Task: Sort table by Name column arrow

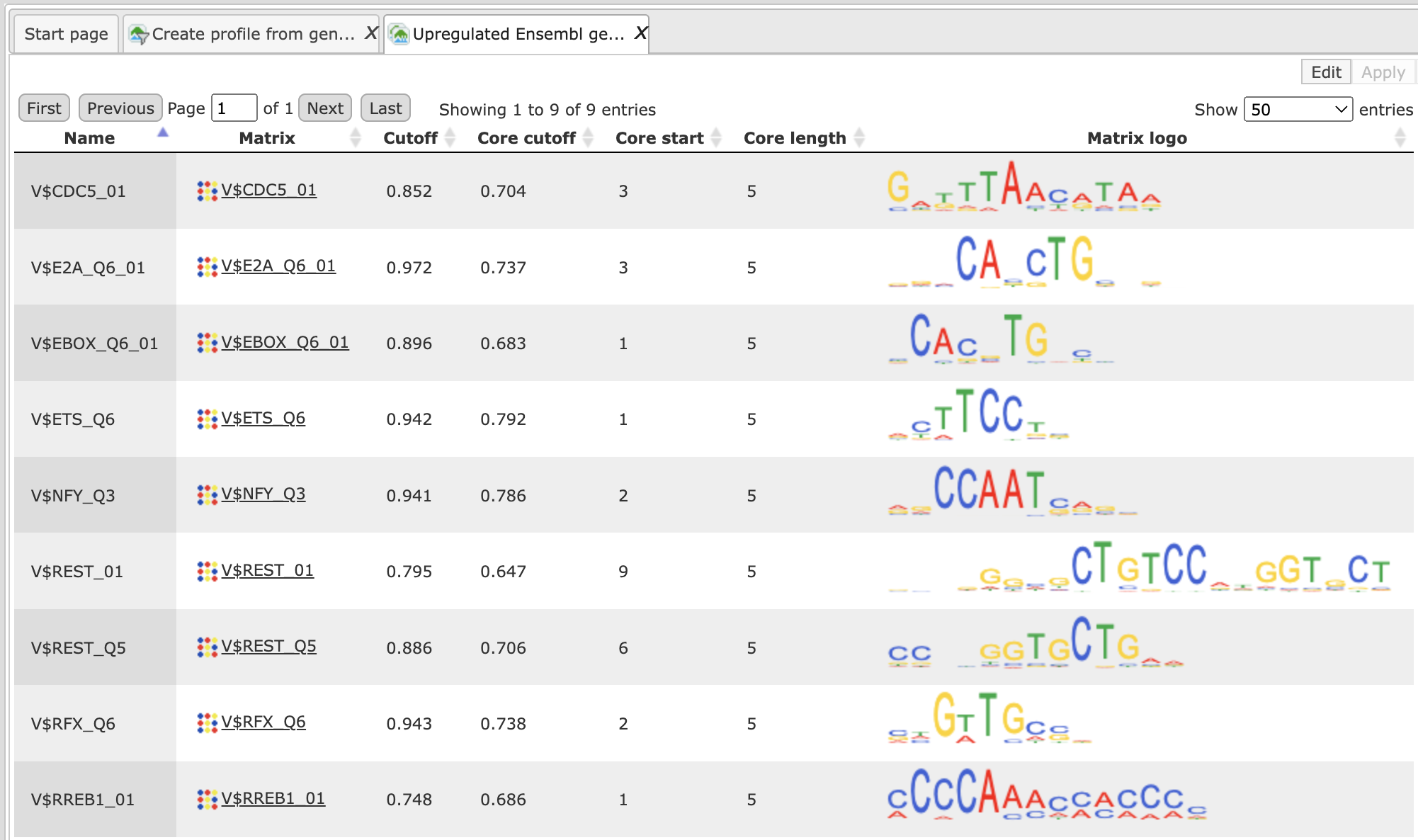Action: click(x=163, y=133)
